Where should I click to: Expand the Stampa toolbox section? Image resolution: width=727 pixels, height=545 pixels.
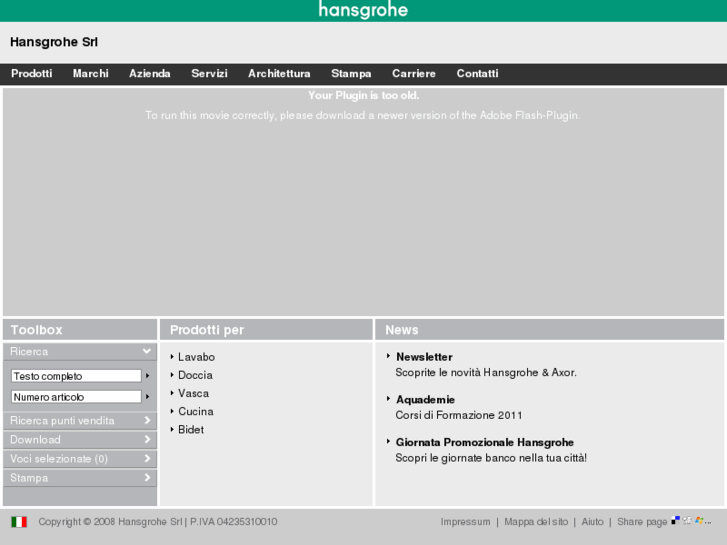pyautogui.click(x=80, y=478)
